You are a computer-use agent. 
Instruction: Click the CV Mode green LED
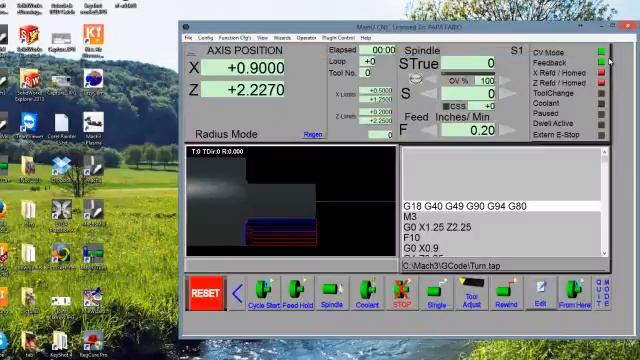tap(602, 52)
